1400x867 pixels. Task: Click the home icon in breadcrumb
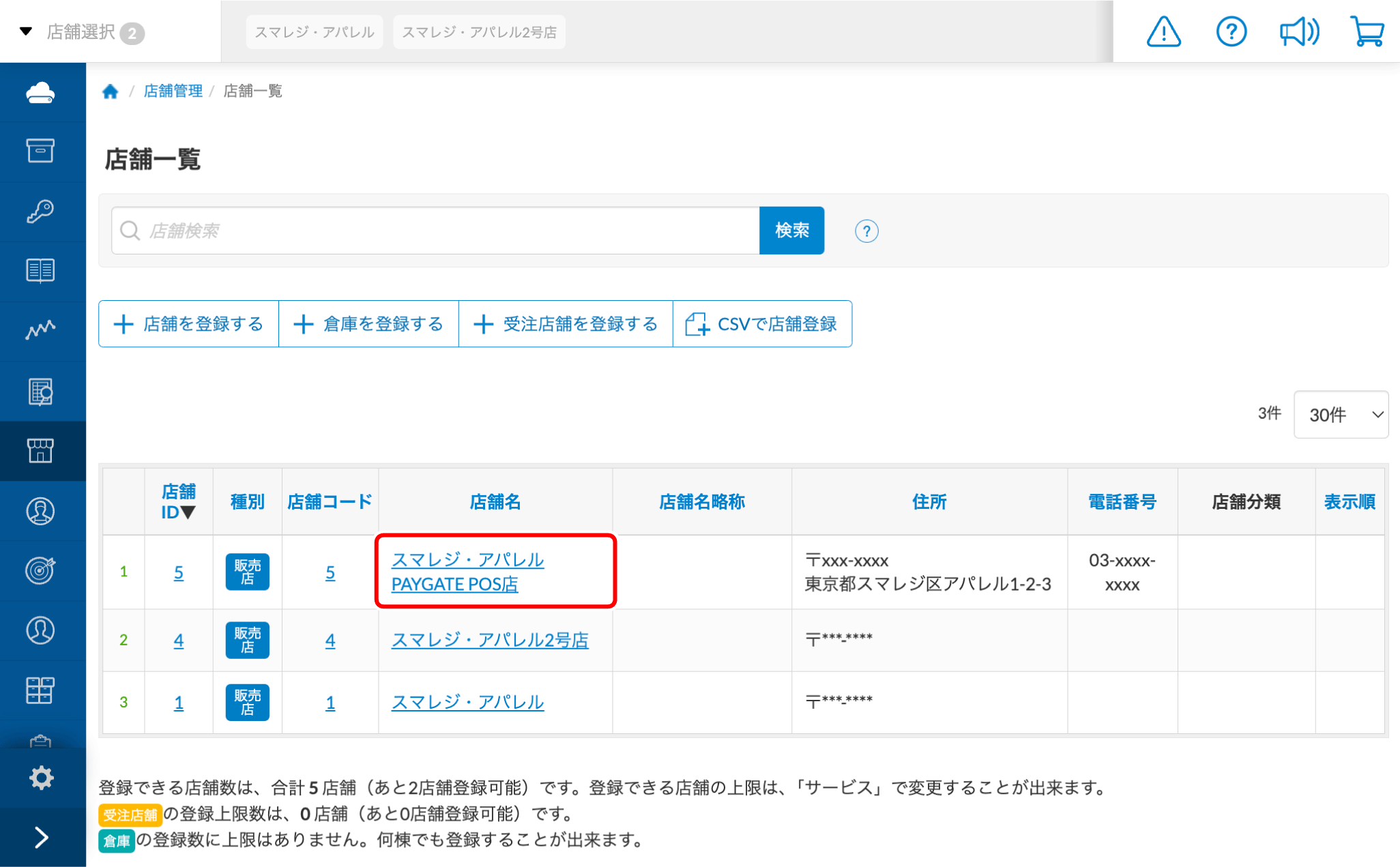111,91
